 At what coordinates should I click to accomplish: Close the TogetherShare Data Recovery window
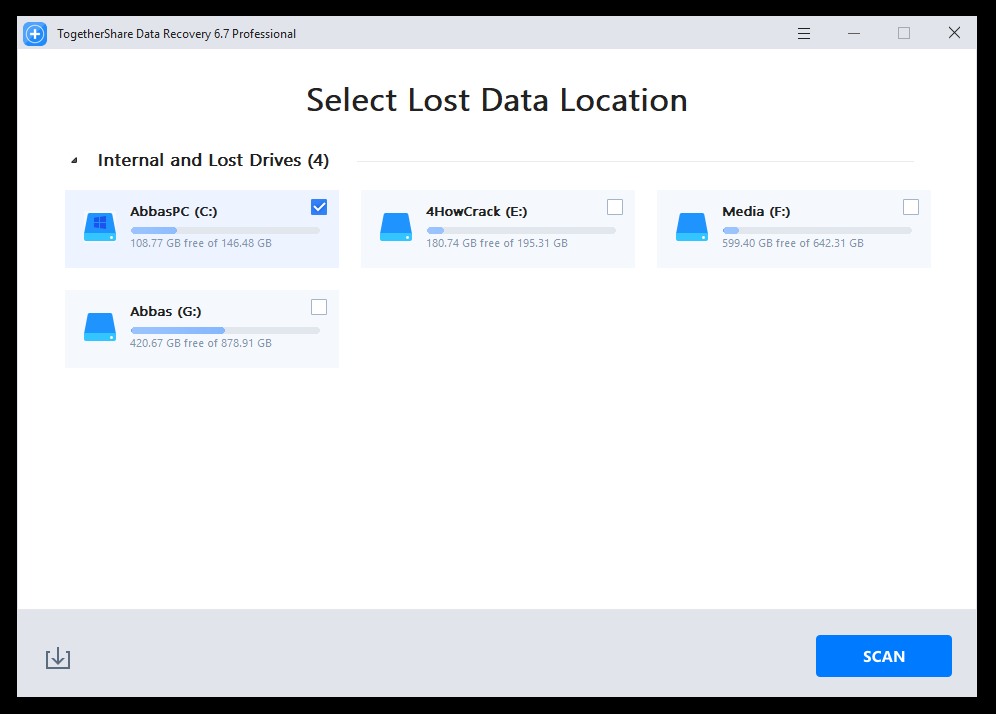[954, 33]
